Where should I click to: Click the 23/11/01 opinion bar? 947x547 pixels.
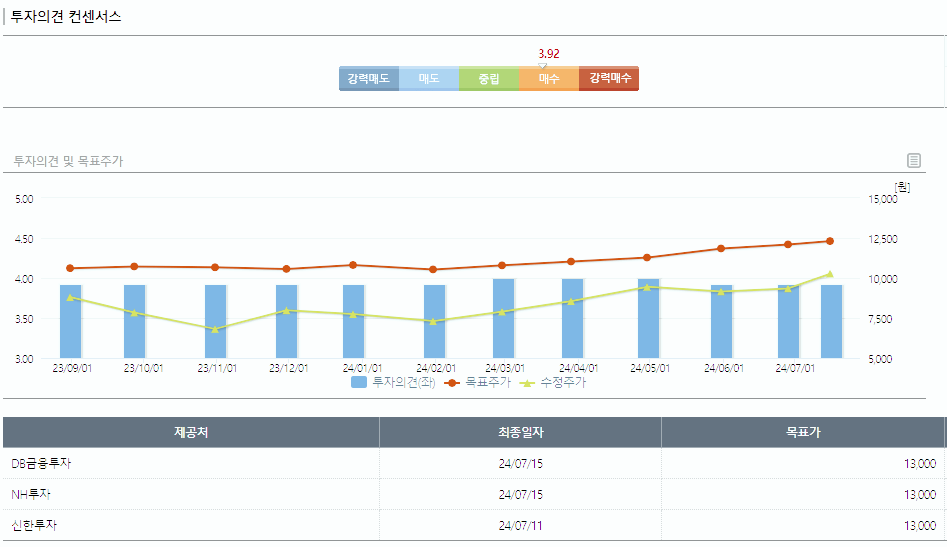click(x=216, y=322)
